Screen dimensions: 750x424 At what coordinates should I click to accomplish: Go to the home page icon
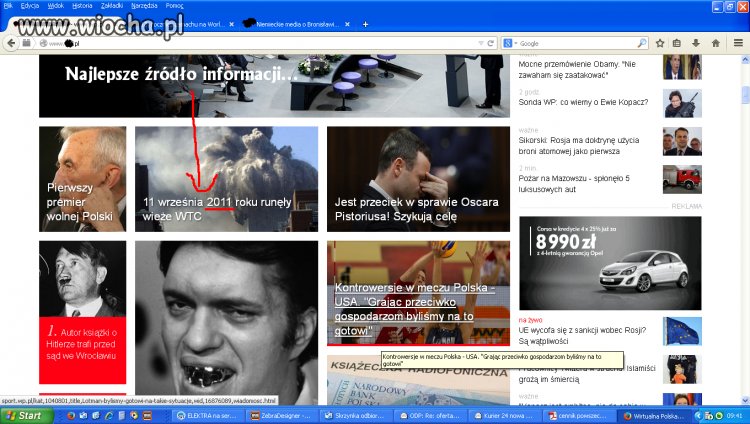click(x=716, y=43)
